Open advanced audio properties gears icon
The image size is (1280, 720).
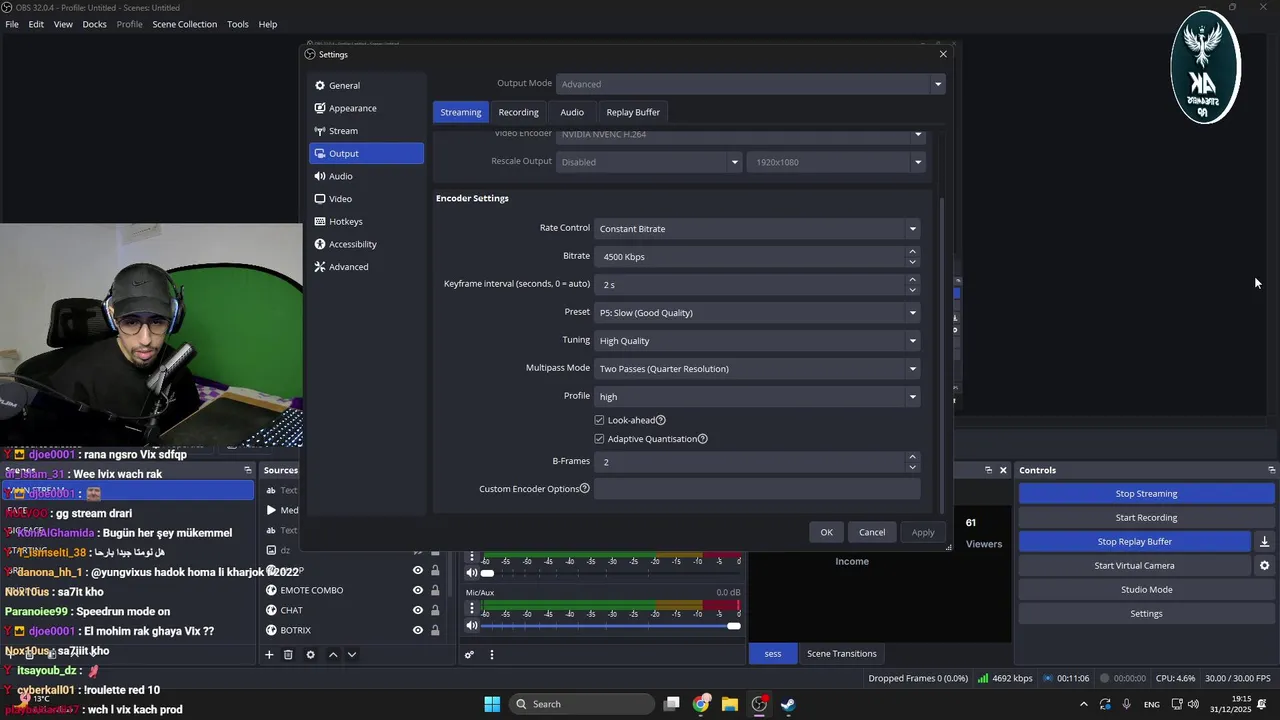click(468, 655)
